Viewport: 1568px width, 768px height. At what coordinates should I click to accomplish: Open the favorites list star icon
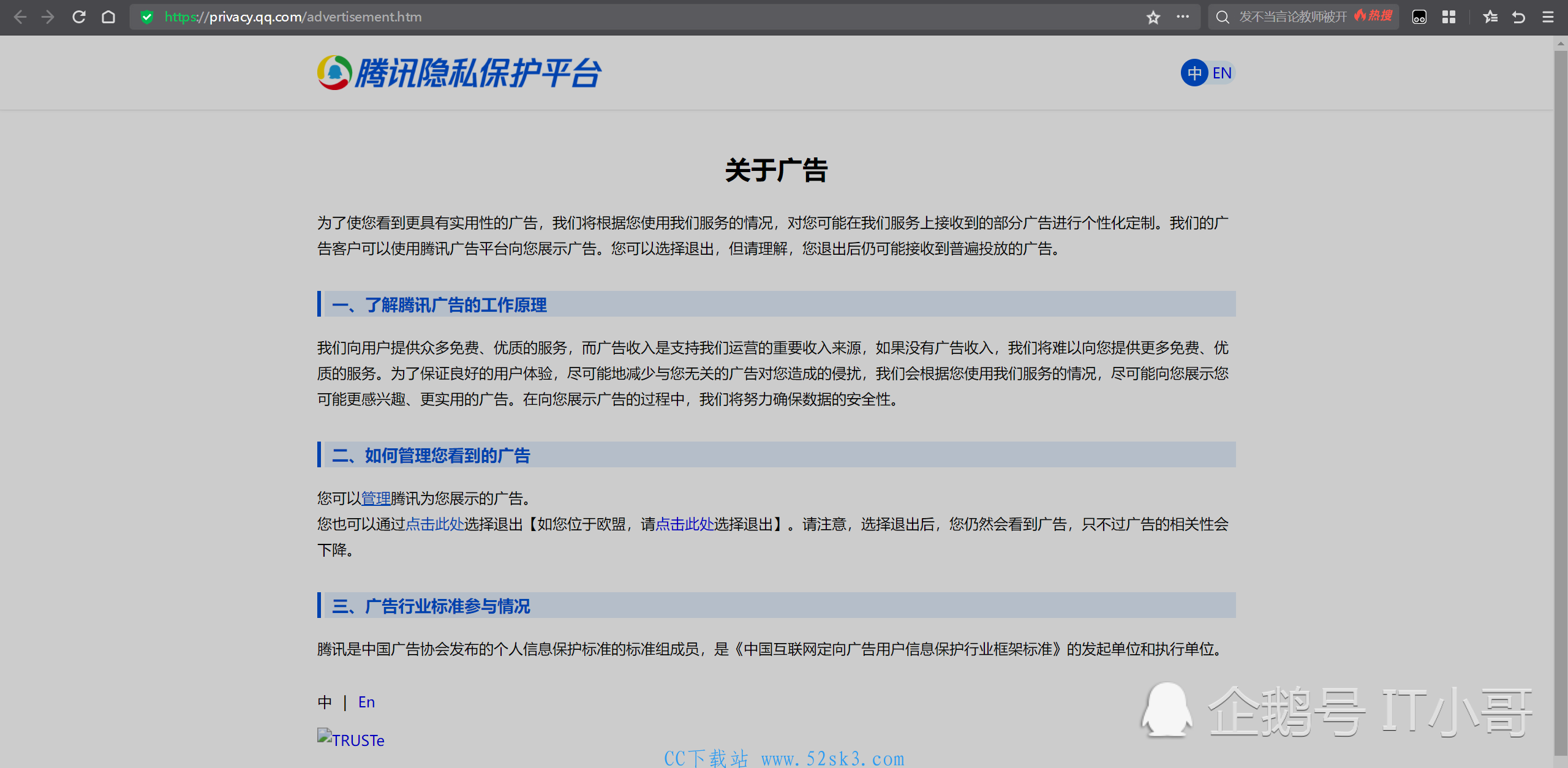[1490, 17]
